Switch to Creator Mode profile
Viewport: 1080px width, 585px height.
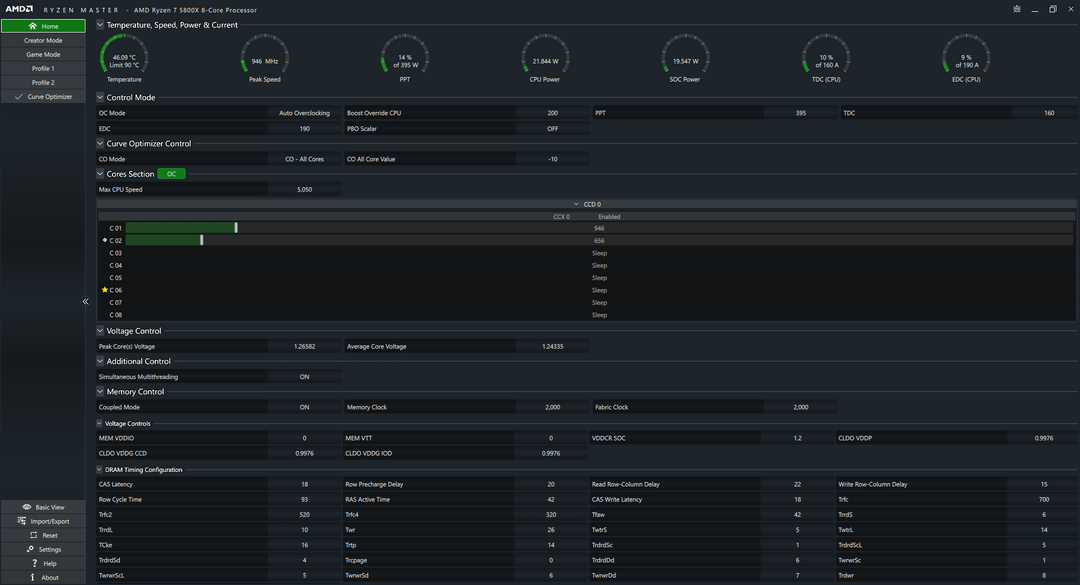[x=43, y=41]
